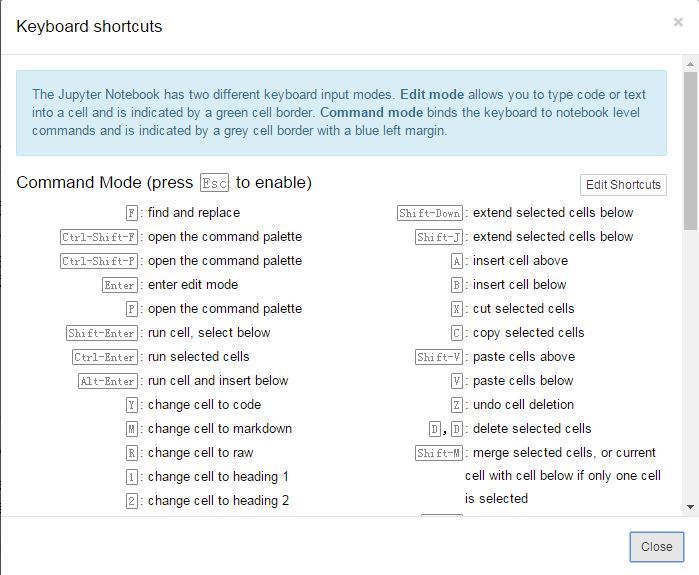Click the Ctrl-Shift-P key badge

tap(100, 261)
